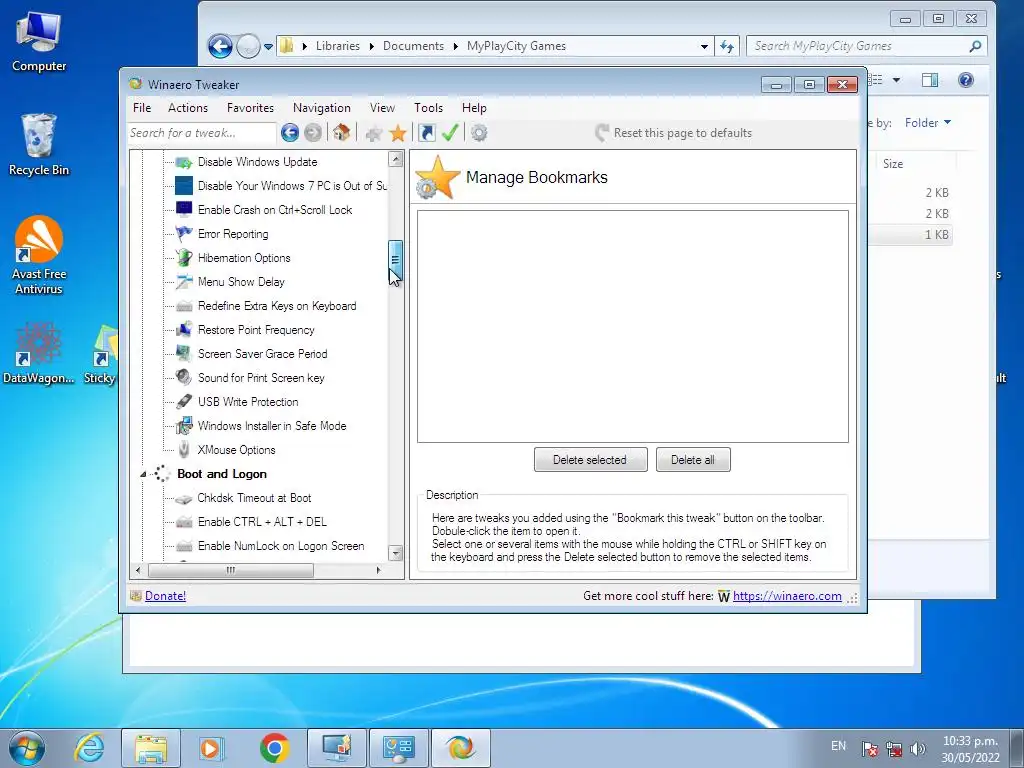This screenshot has width=1024, height=768.
Task: Select Chkdsk Timeout at Boot
Action: pyautogui.click(x=254, y=498)
